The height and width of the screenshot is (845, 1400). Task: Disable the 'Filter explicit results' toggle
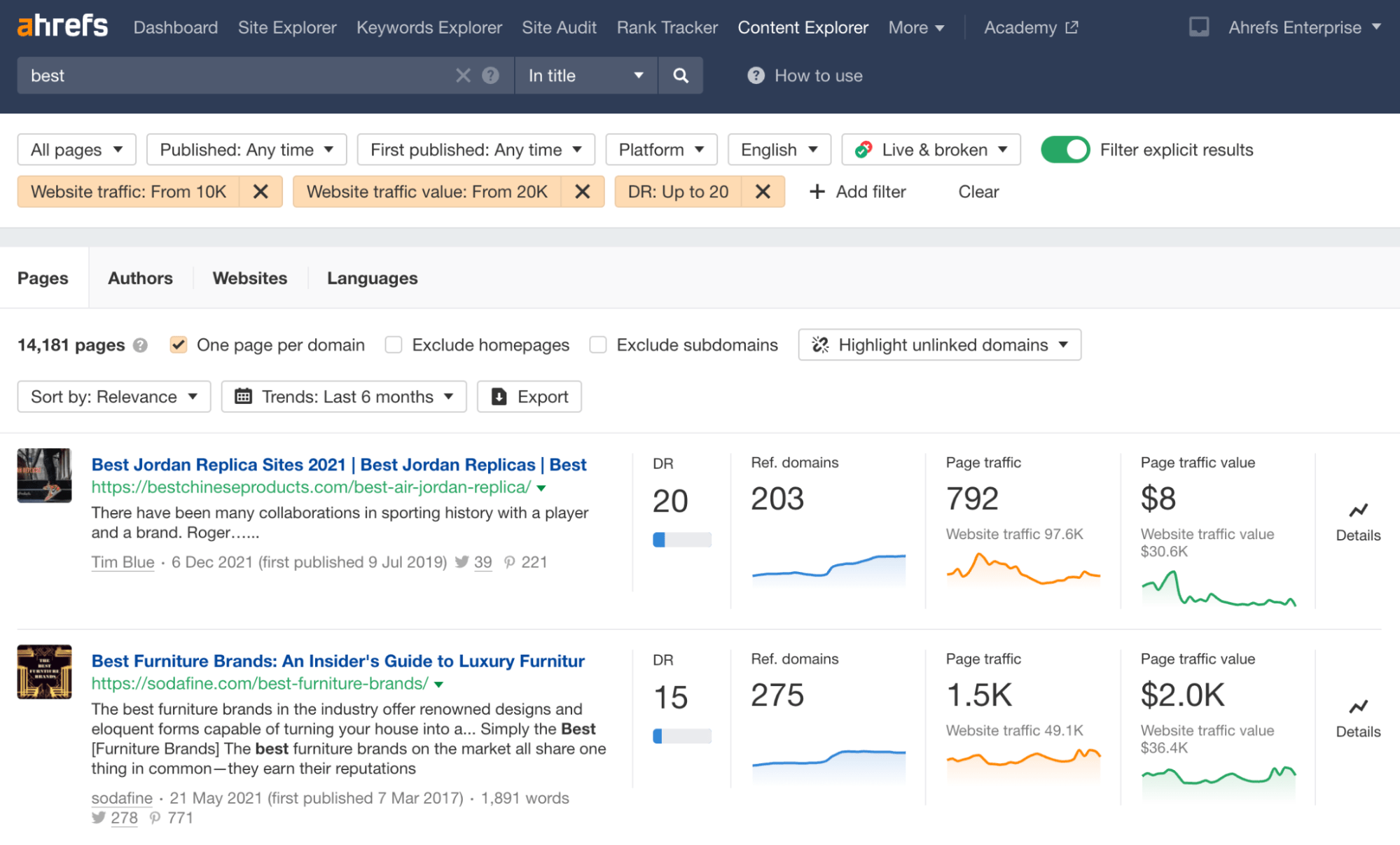pos(1065,149)
